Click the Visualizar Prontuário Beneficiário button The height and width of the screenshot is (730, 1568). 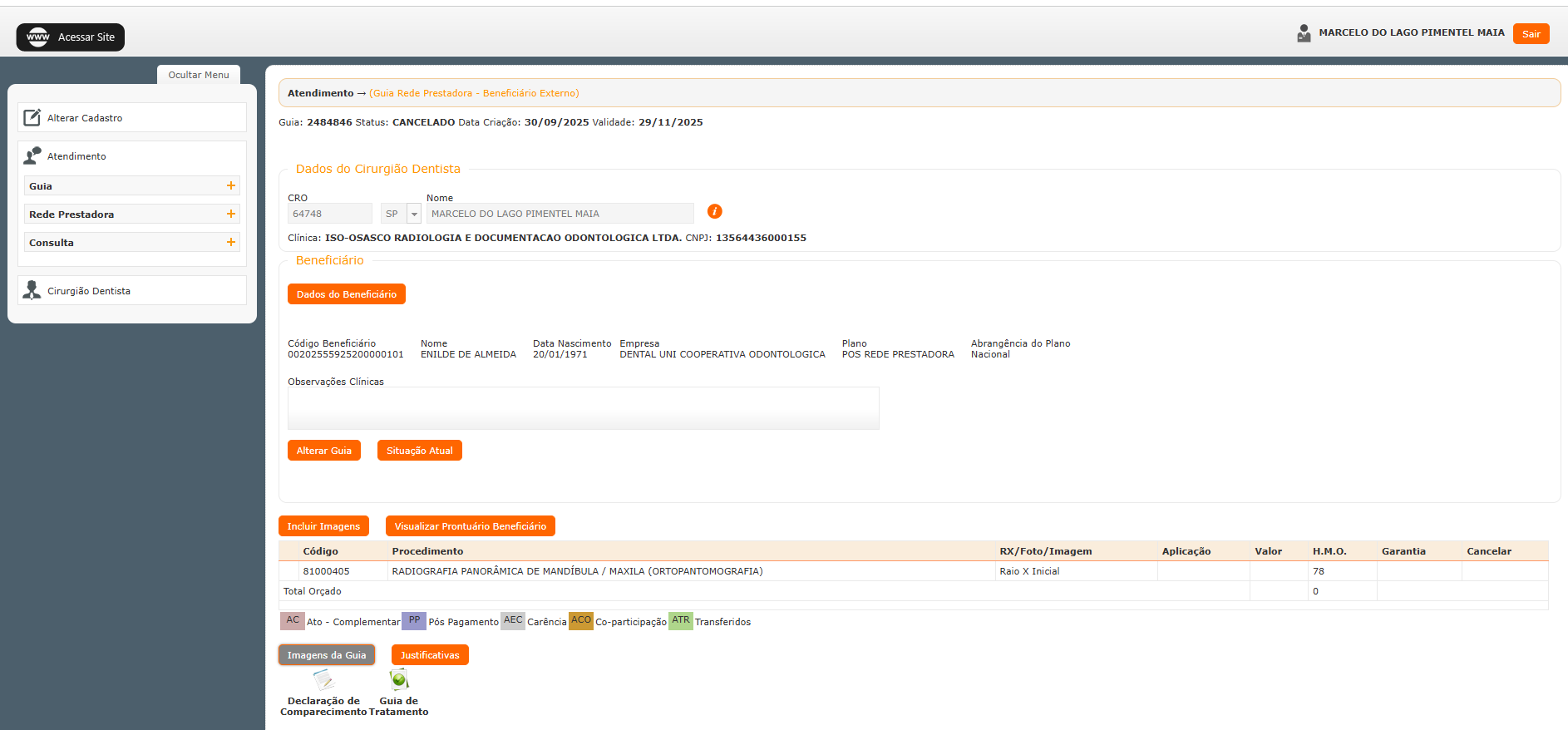[x=470, y=526]
